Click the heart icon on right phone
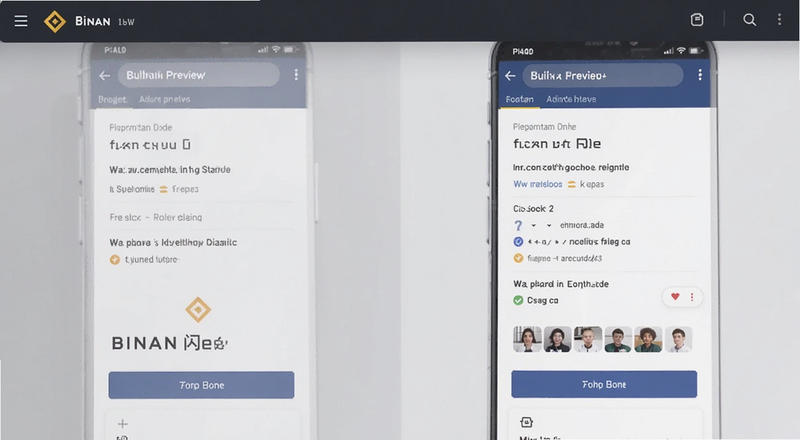This screenshot has height=440, width=800. coord(675,297)
